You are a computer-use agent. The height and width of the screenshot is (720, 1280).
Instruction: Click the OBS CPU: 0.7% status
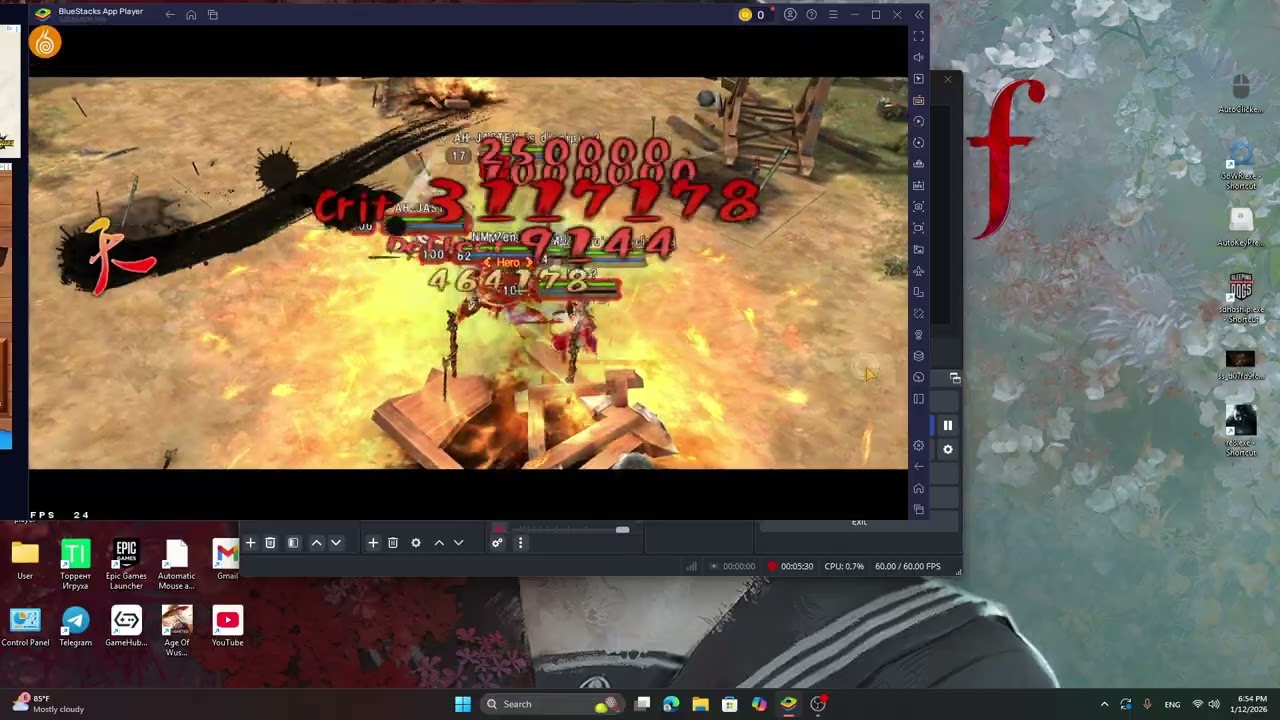coord(844,566)
